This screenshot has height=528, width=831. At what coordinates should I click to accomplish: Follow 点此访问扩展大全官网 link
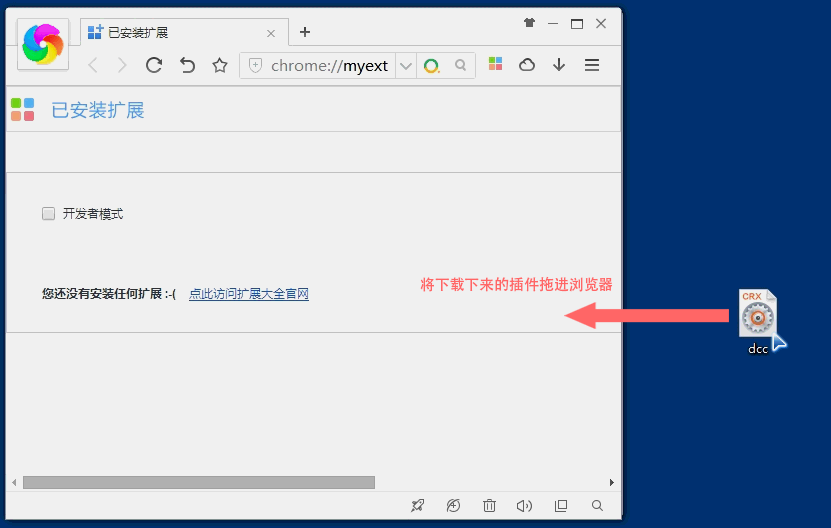tap(249, 294)
